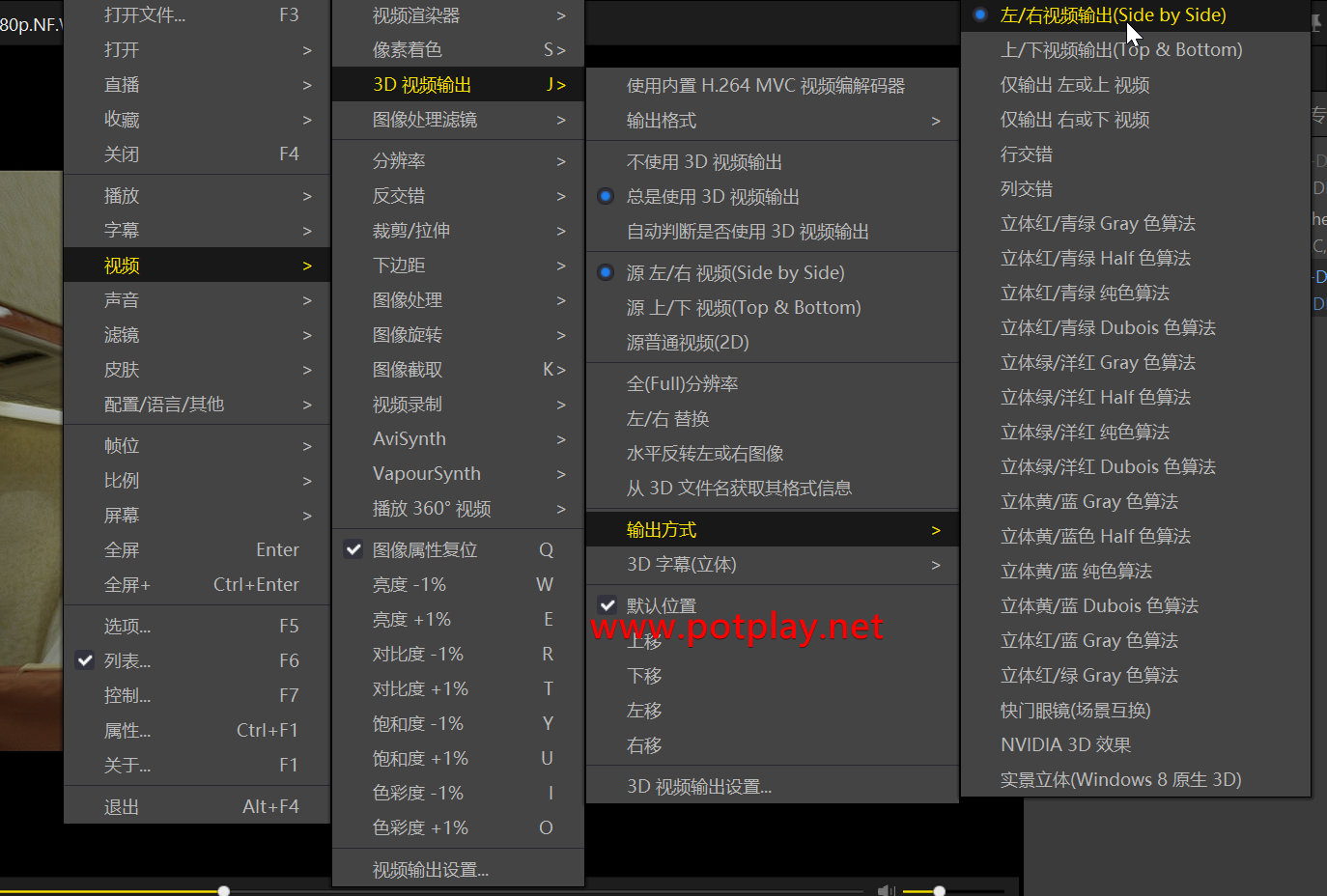Click the playback seek bar handle
This screenshot has width=1327, height=896.
click(x=224, y=891)
